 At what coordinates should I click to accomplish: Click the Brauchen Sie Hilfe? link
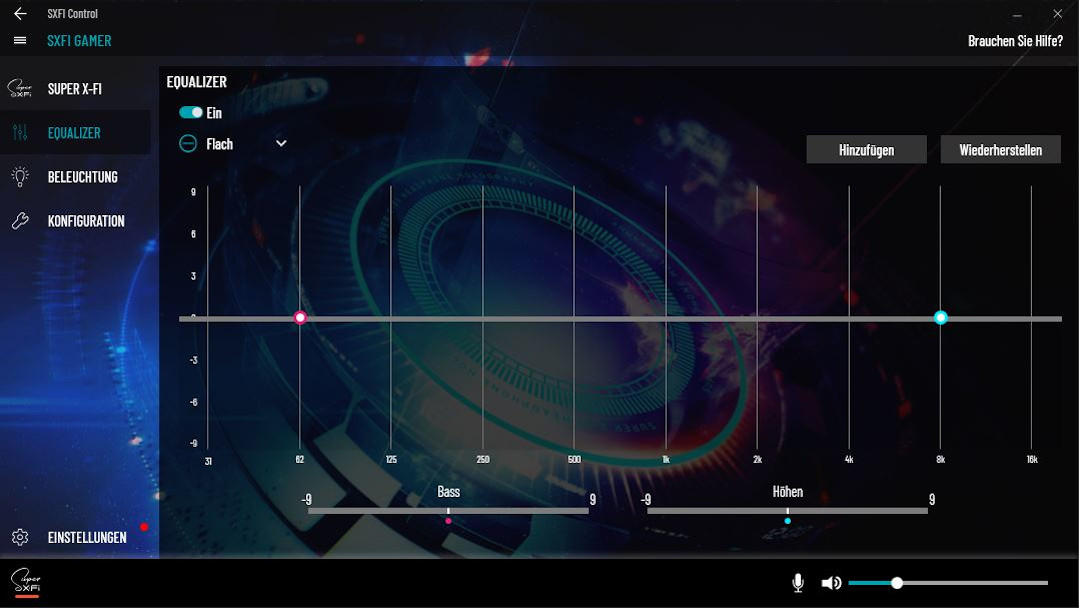[1015, 41]
